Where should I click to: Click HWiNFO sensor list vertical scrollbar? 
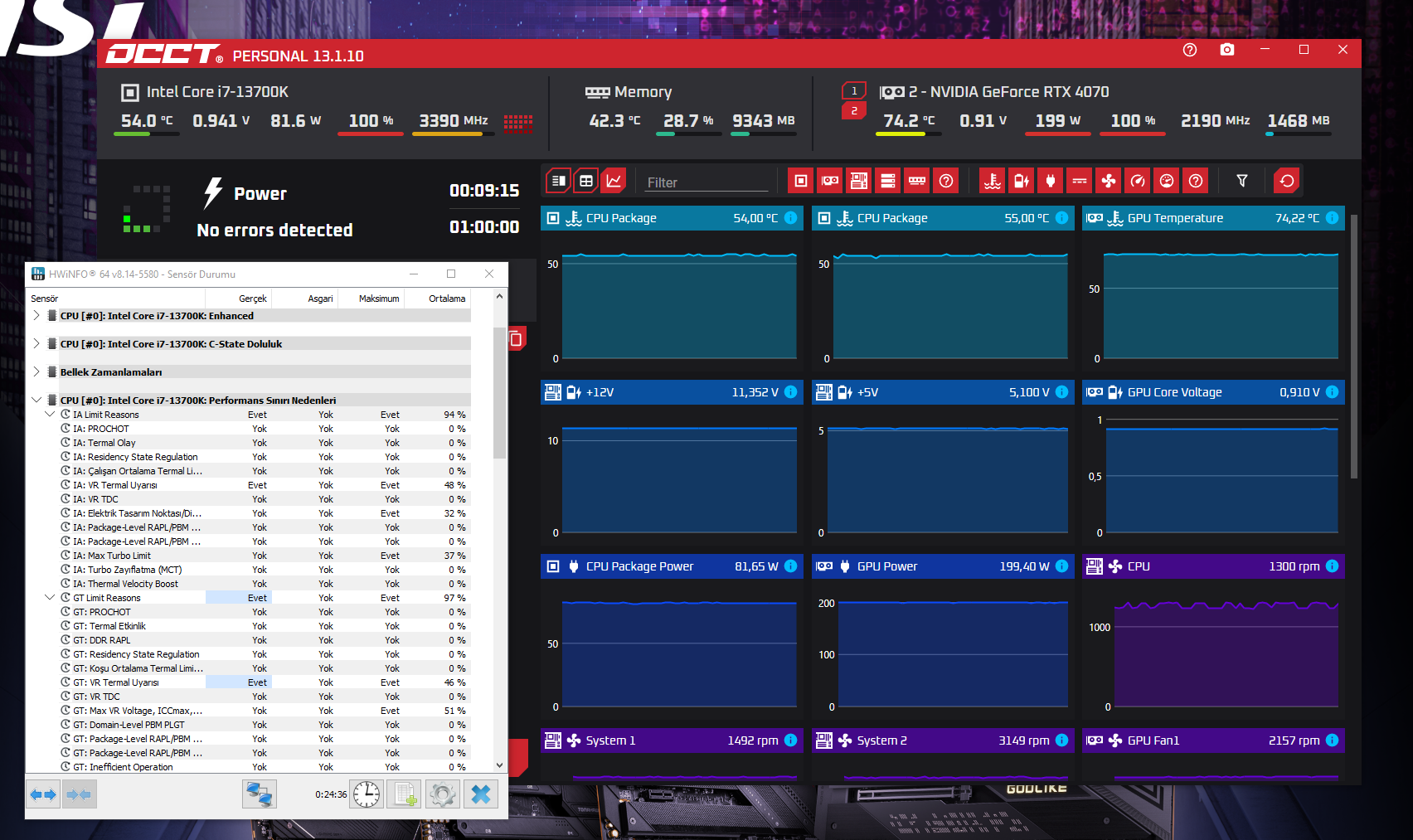[499, 394]
